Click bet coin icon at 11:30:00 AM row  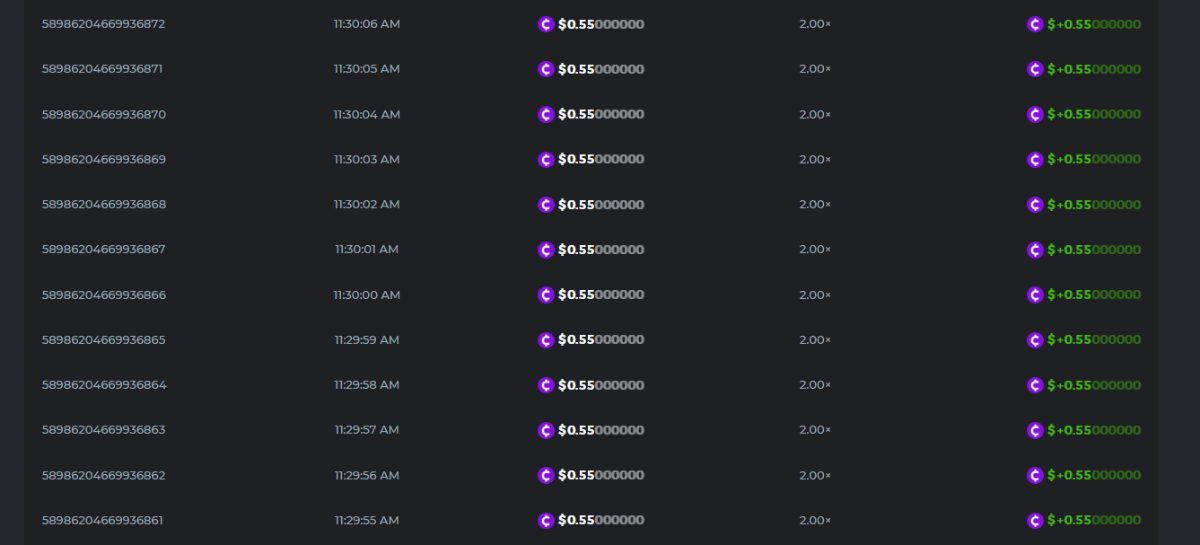(x=546, y=295)
